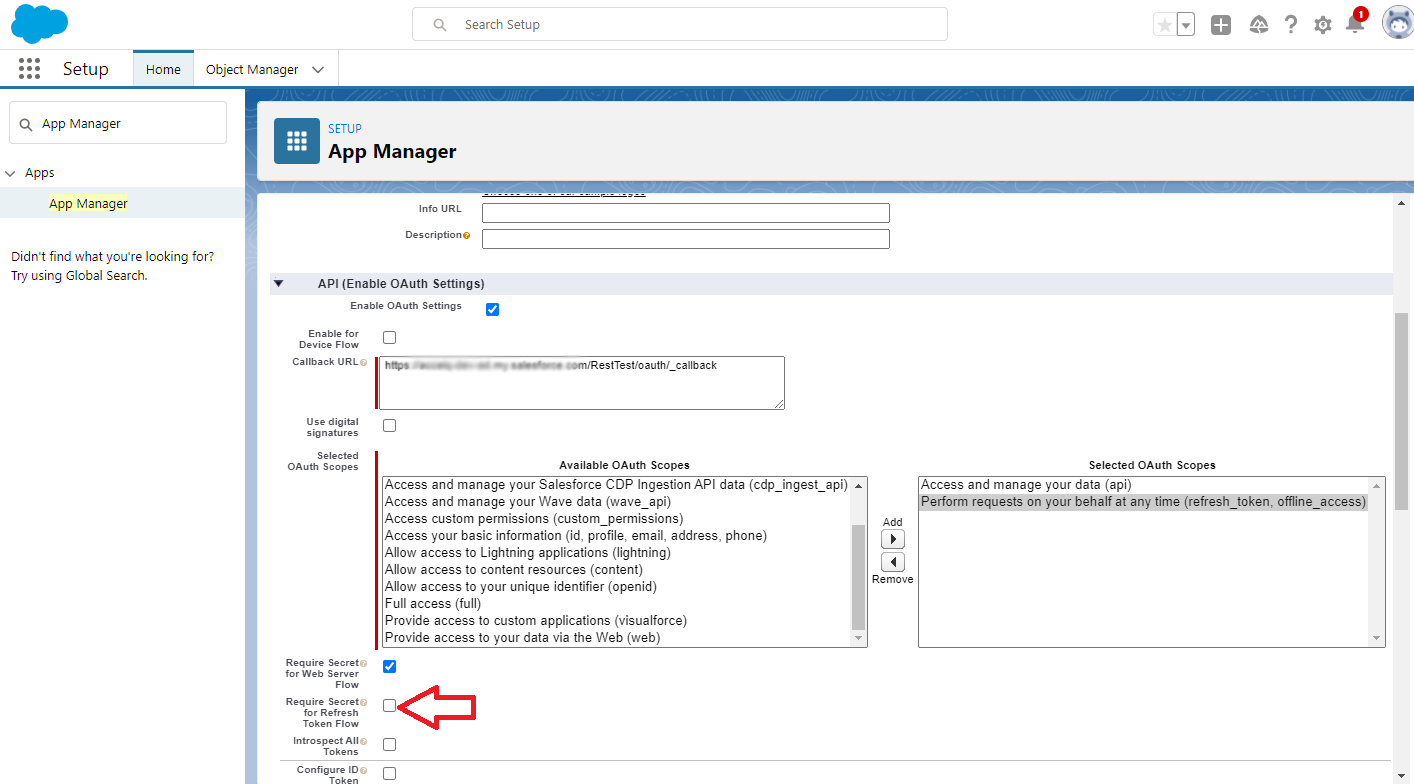
Task: Open the Global Actions plus icon
Action: (1221, 25)
